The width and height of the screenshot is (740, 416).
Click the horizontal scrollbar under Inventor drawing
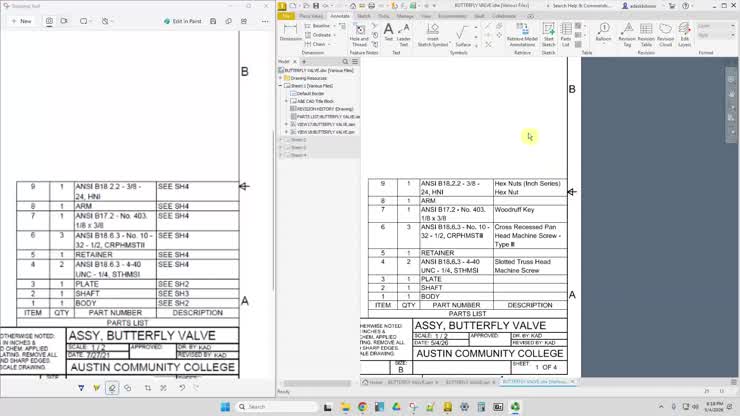[x=317, y=383]
